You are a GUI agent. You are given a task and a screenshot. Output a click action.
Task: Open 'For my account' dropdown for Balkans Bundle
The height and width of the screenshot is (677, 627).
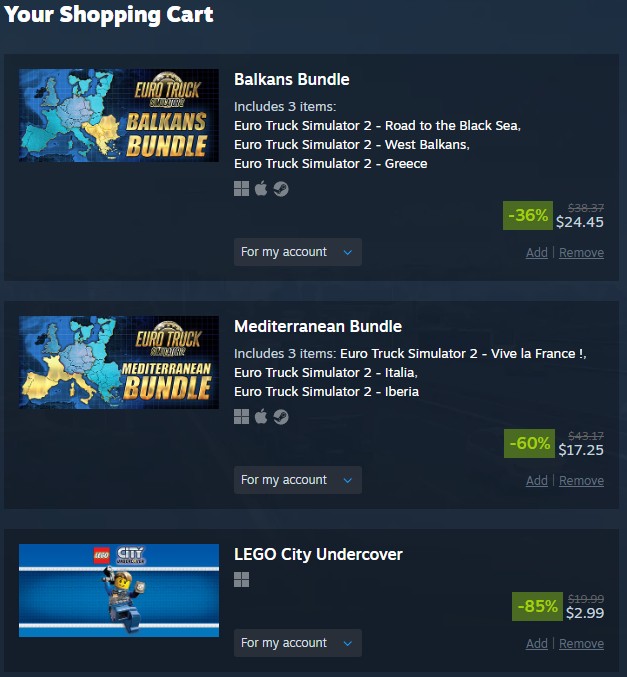click(x=298, y=252)
